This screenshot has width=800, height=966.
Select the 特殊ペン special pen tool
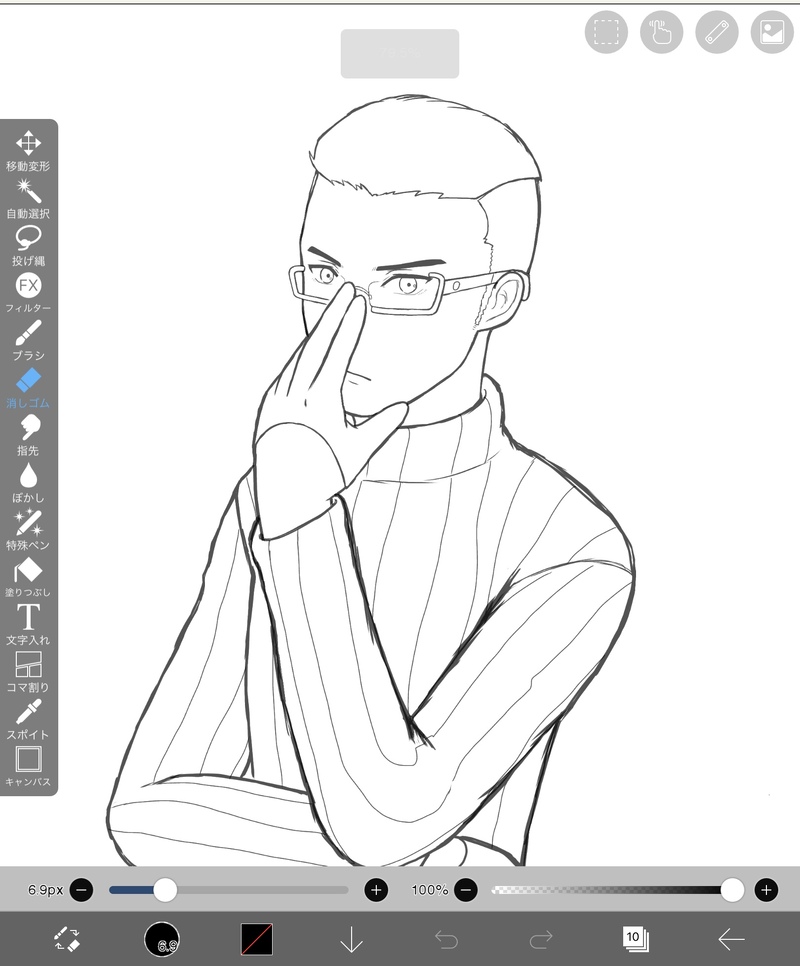click(28, 530)
